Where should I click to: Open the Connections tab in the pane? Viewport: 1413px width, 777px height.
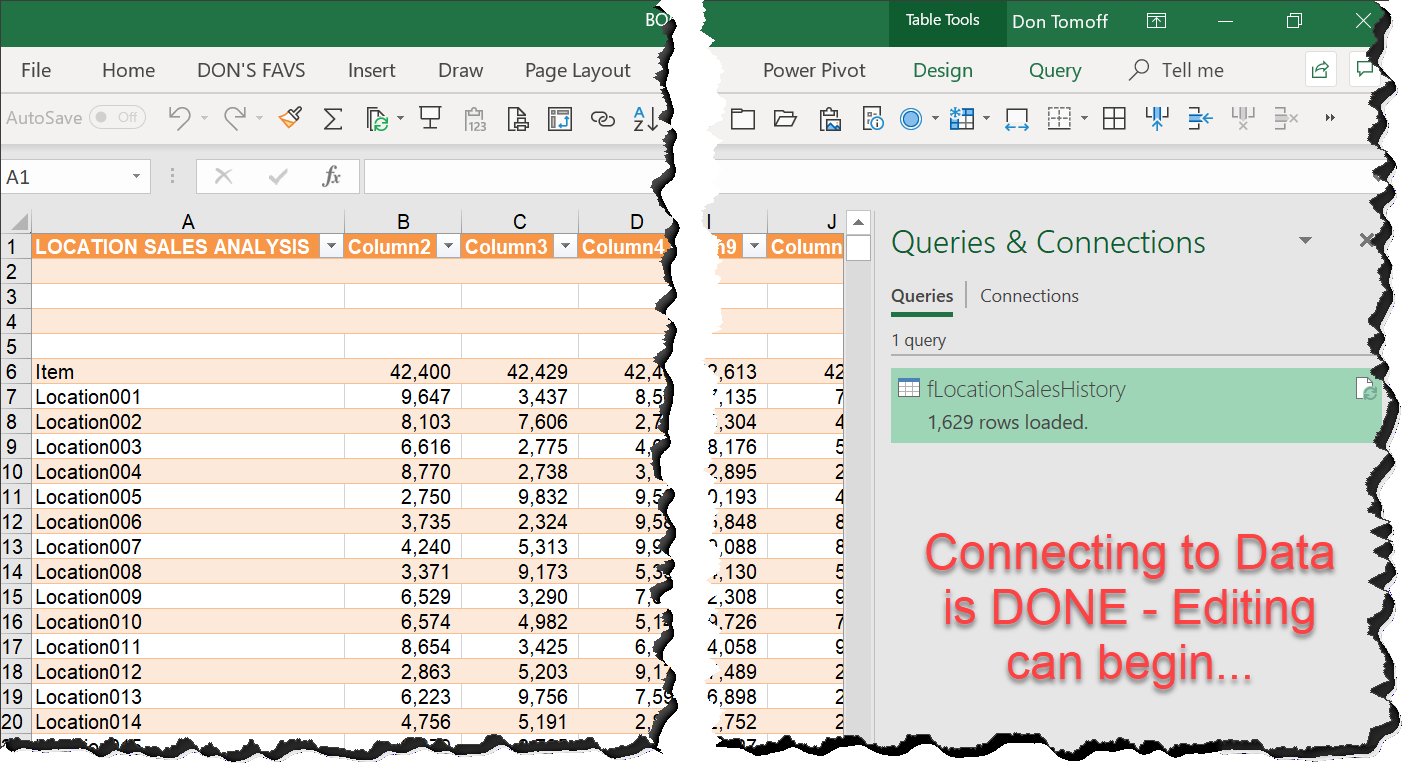[x=1029, y=295]
